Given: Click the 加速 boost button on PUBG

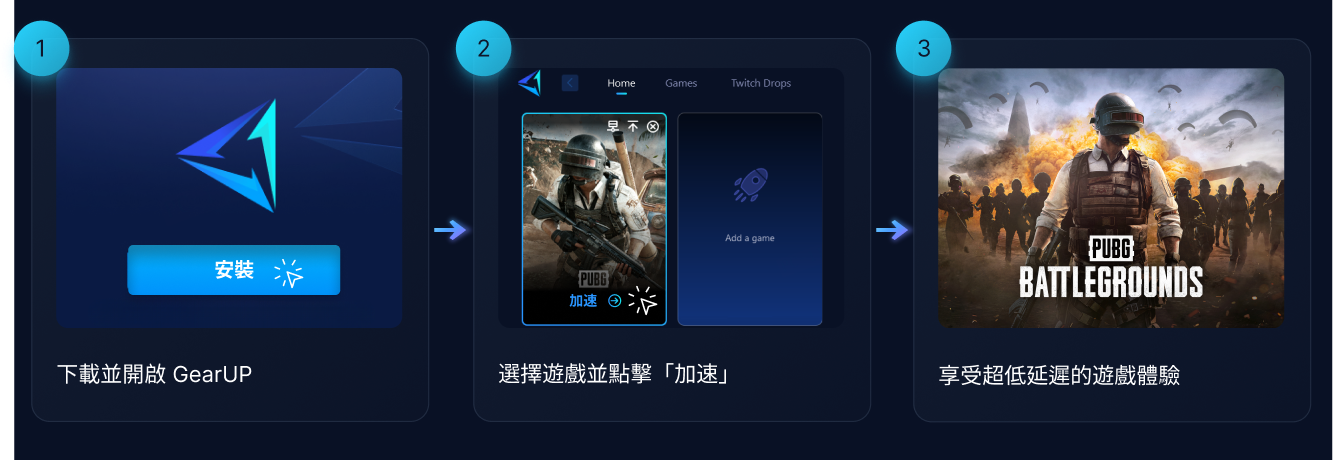Looking at the screenshot, I should point(583,300).
